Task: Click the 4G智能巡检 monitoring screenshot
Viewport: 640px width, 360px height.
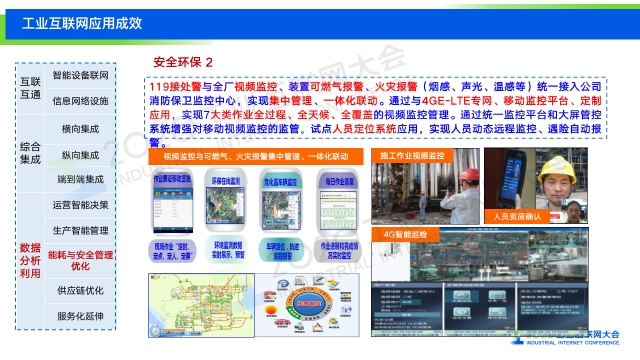Action: tap(480, 282)
